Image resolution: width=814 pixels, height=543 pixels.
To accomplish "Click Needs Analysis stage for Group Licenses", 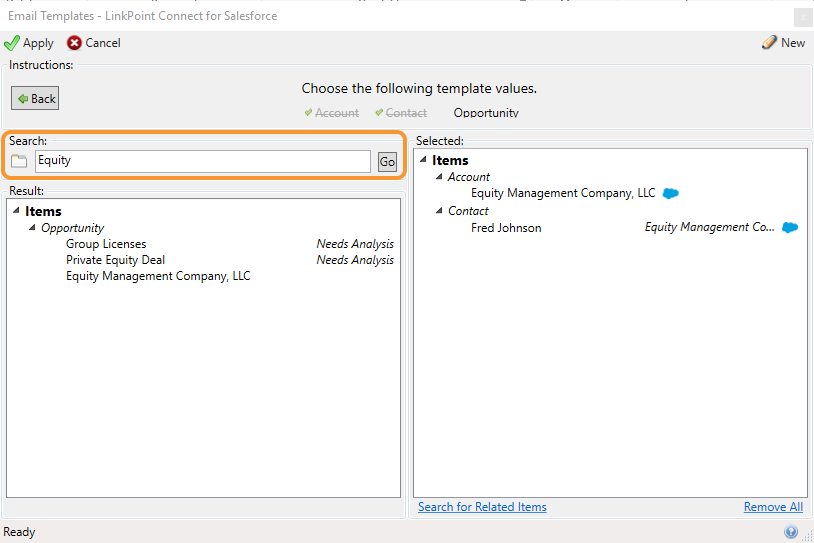I will point(355,244).
